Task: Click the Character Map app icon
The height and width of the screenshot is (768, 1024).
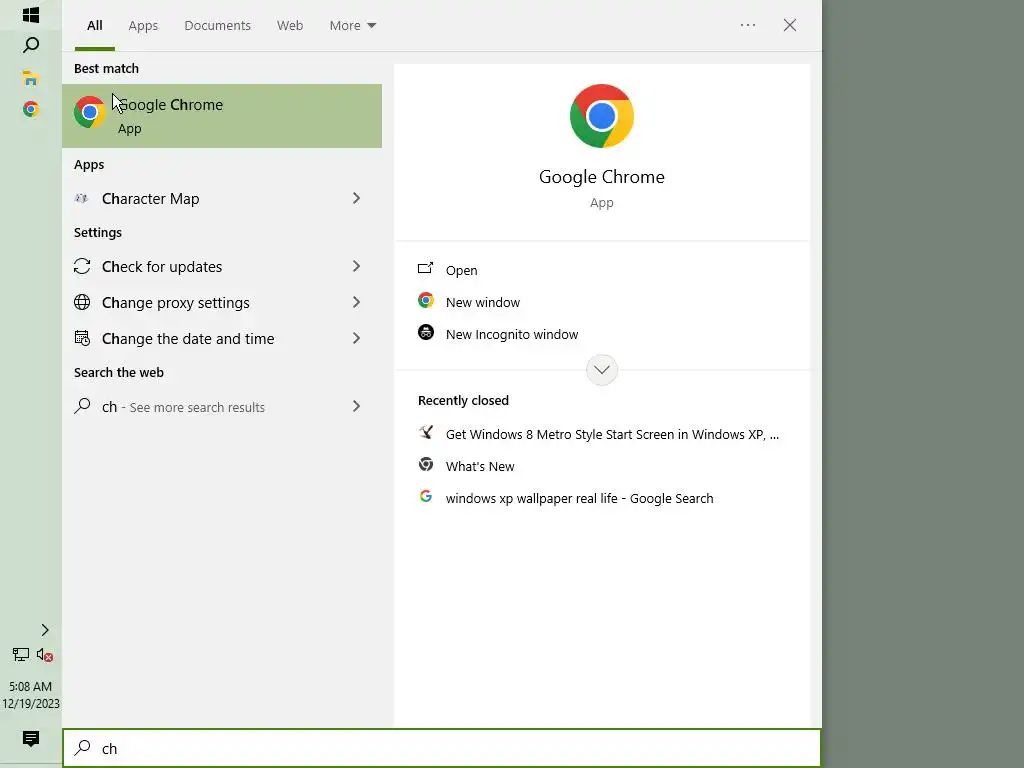Action: [82, 198]
